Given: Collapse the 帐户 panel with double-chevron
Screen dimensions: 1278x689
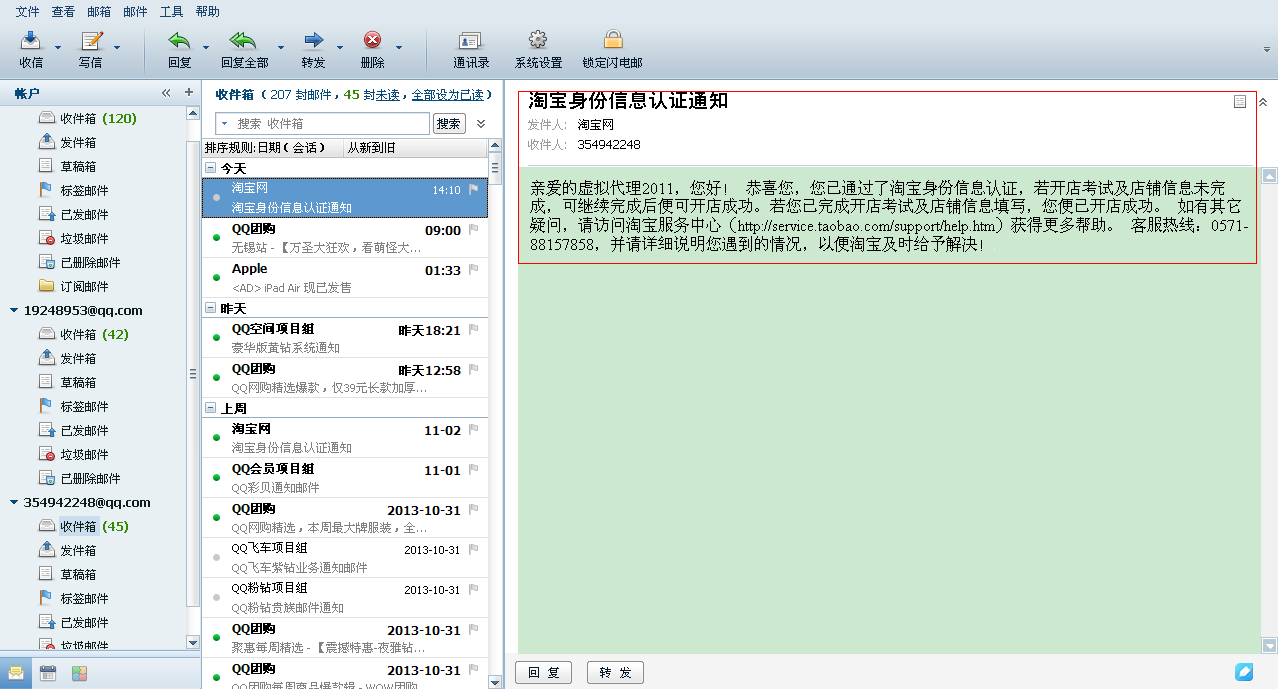Looking at the screenshot, I should pos(166,93).
